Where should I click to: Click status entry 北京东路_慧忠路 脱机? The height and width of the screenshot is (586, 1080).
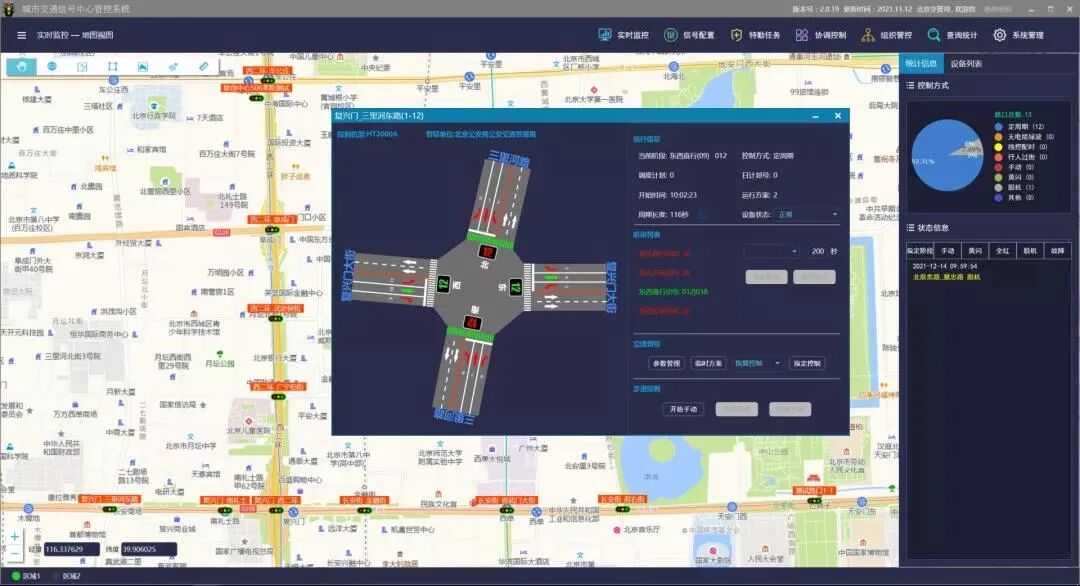point(946,277)
